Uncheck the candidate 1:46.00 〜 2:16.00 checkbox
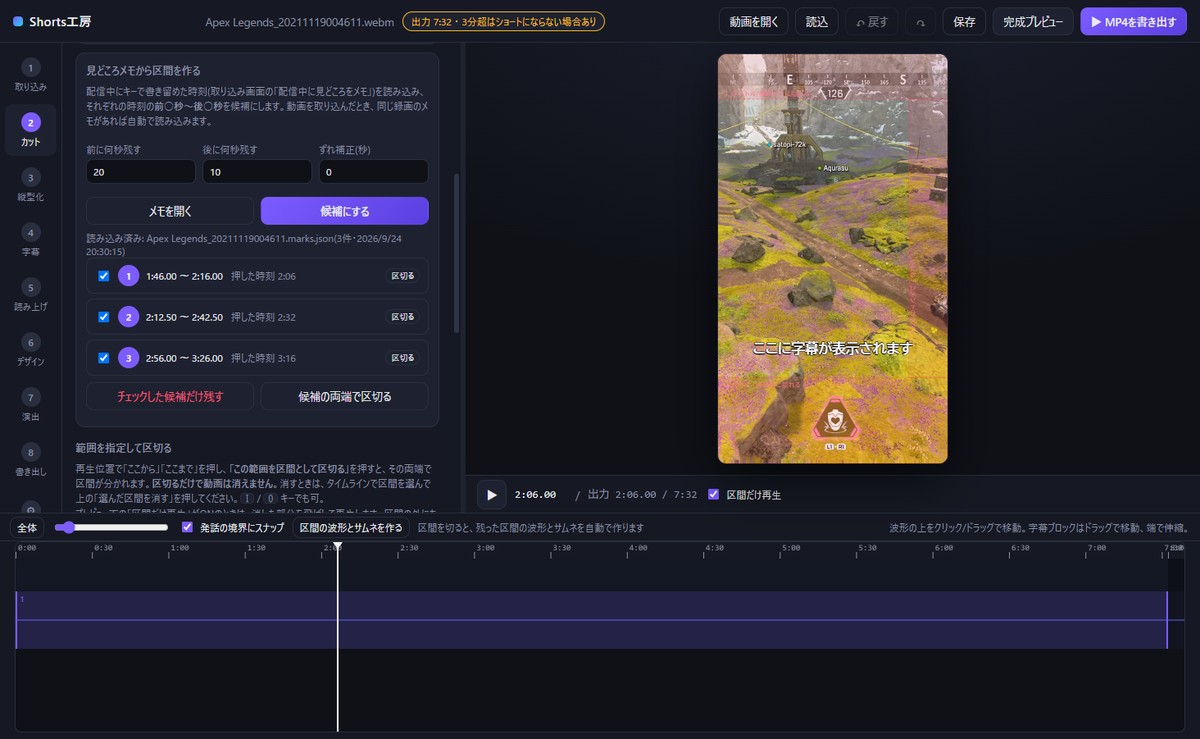The width and height of the screenshot is (1200, 739). (x=104, y=276)
